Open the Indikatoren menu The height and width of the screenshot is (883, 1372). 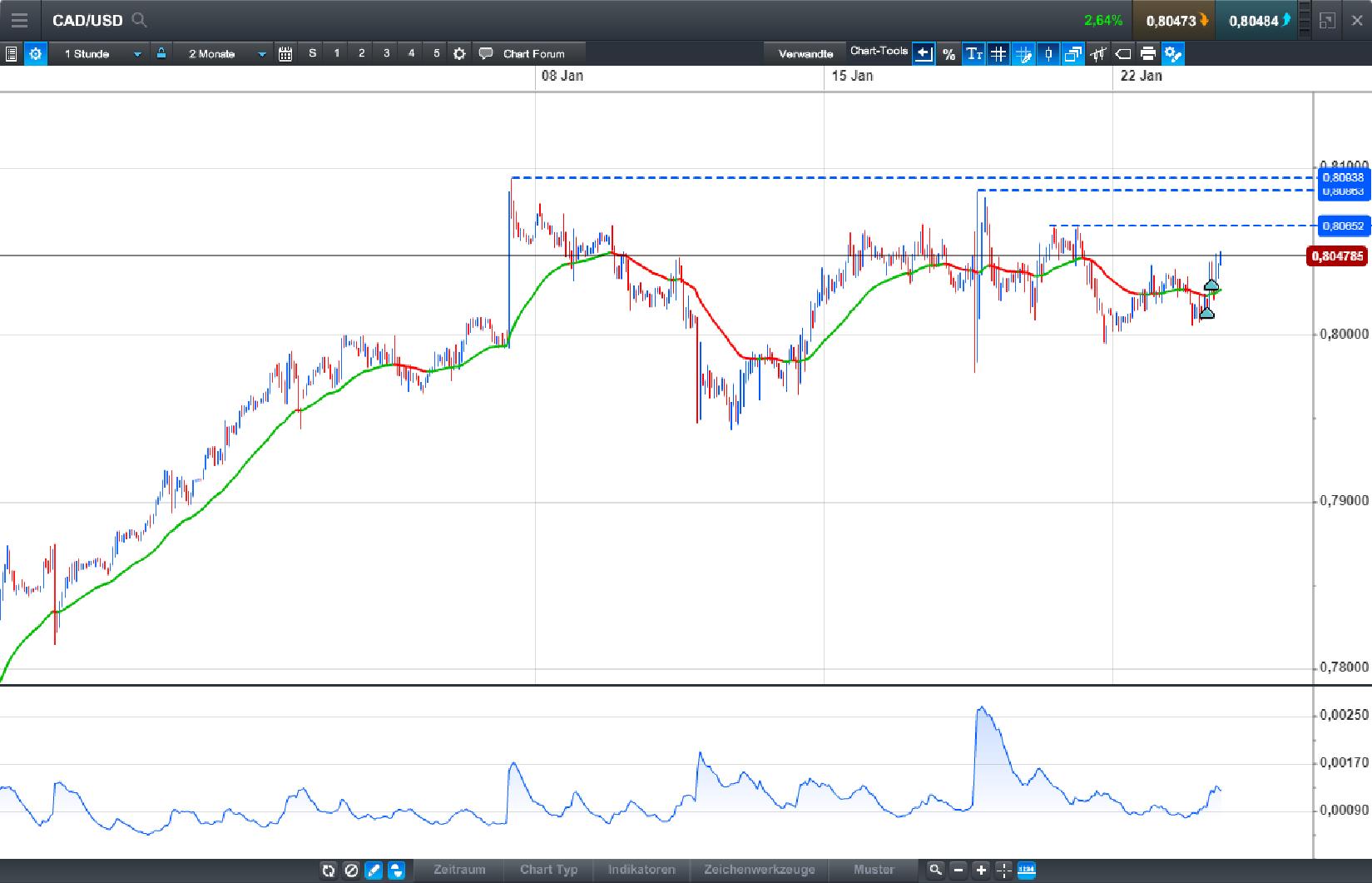641,870
